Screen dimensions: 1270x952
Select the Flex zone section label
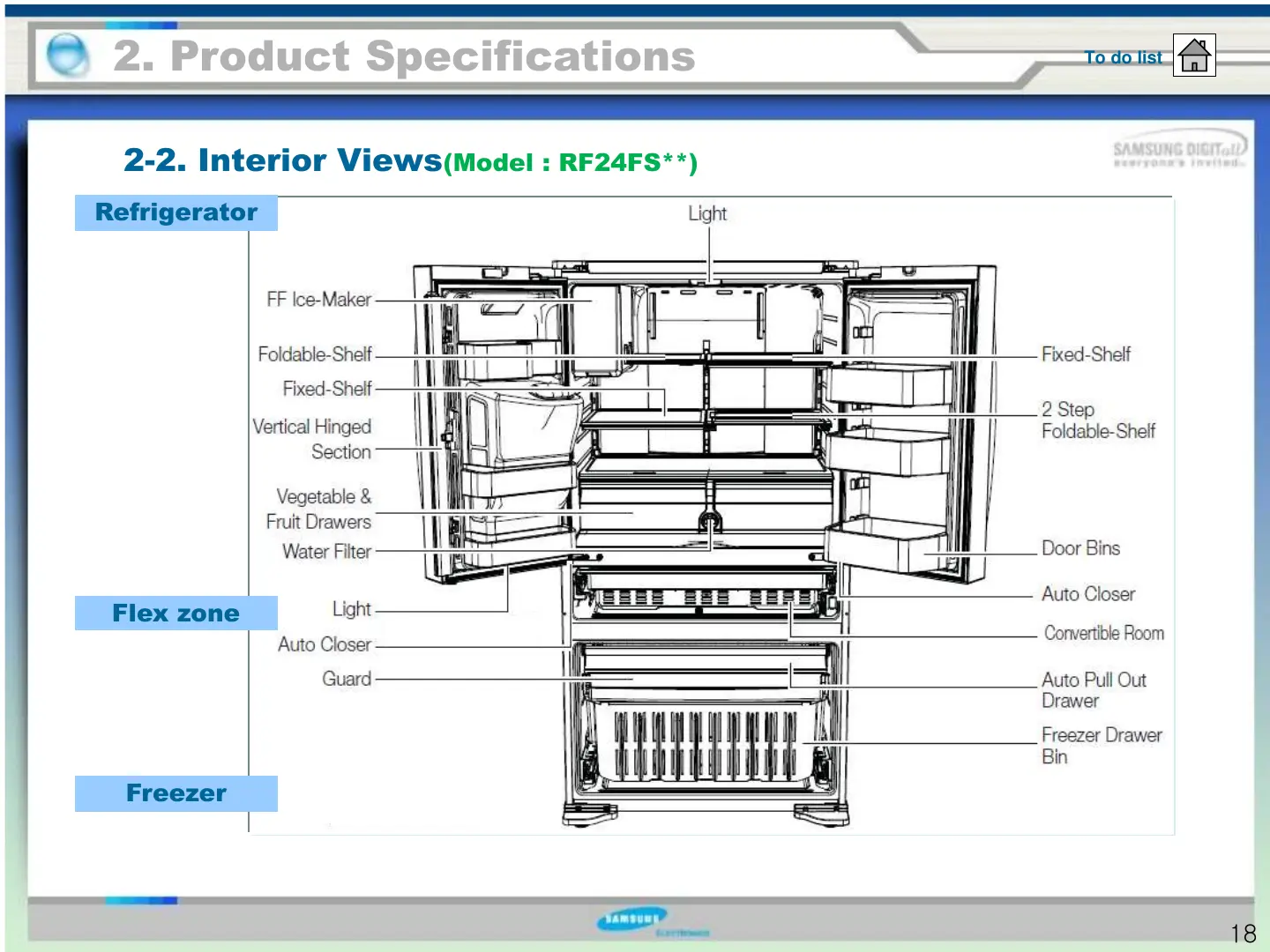176,614
